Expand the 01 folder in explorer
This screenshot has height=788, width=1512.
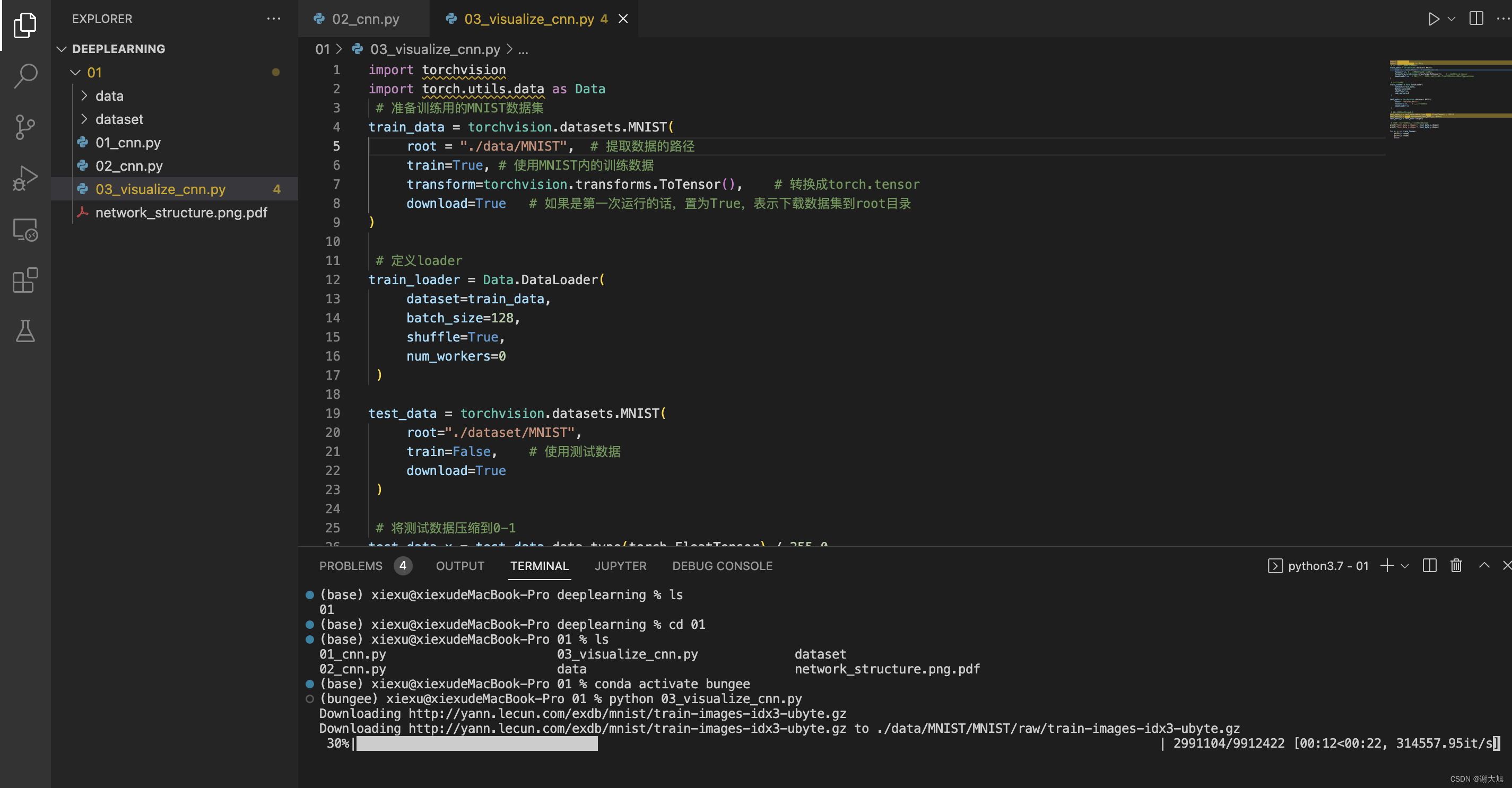coord(97,72)
